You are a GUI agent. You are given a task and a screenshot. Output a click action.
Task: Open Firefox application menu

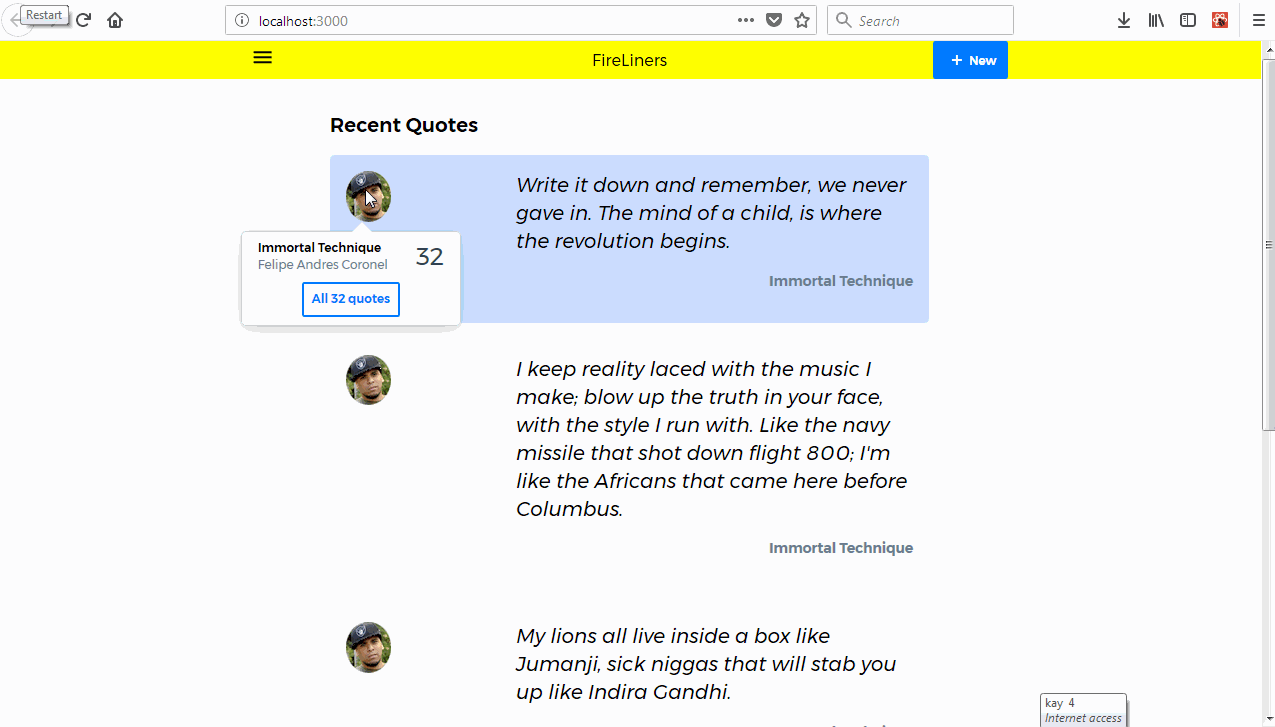[x=1258, y=20]
